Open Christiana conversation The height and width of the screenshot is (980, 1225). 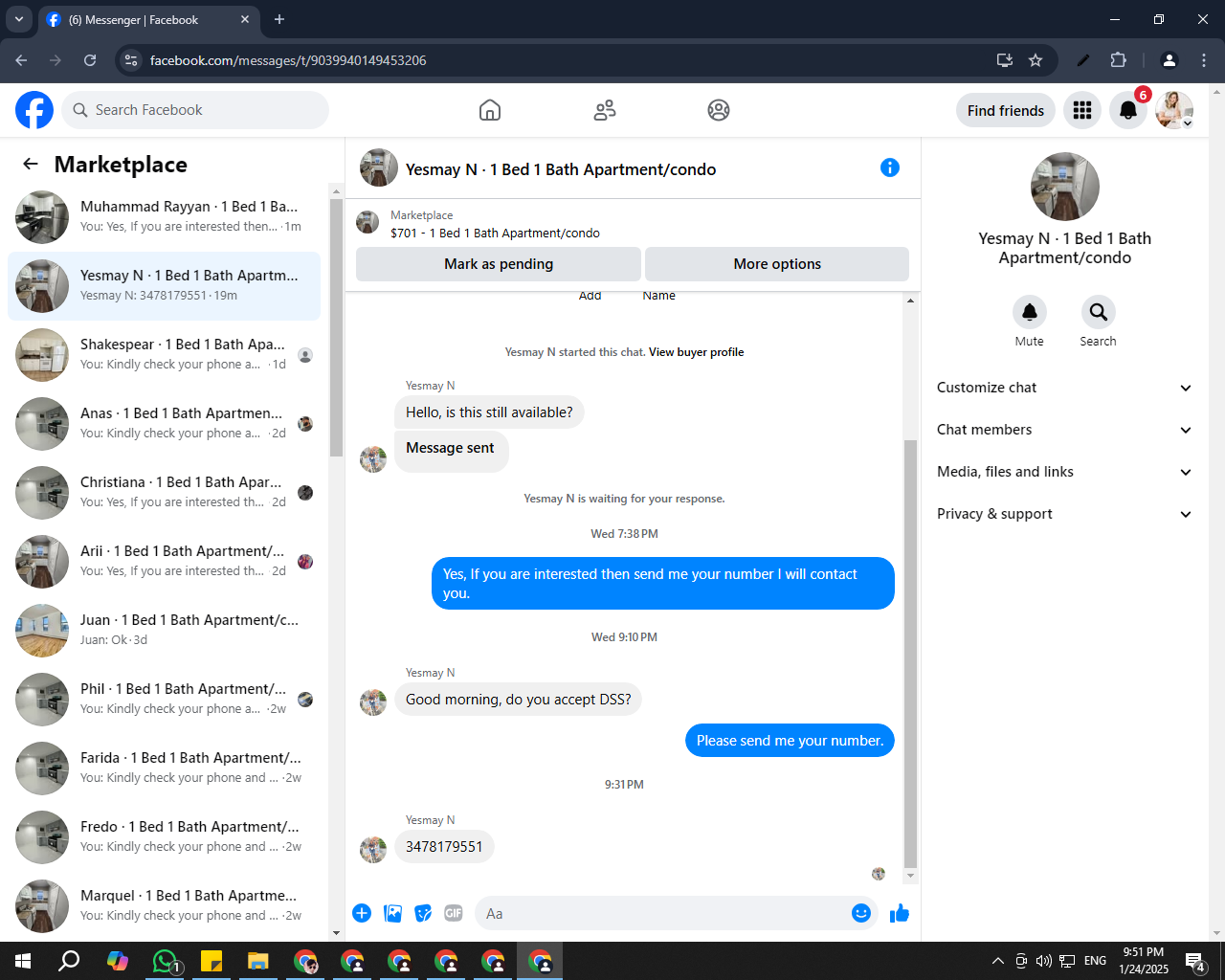pyautogui.click(x=164, y=493)
